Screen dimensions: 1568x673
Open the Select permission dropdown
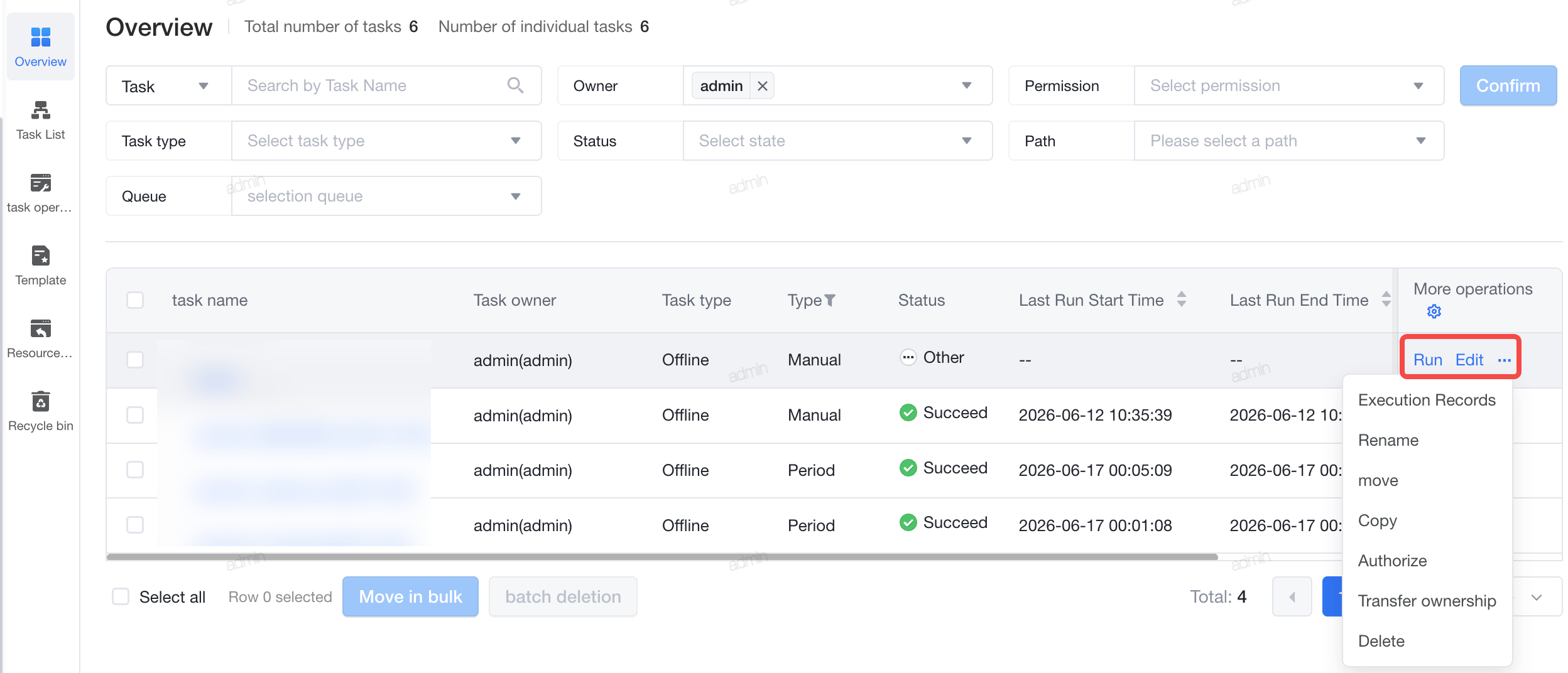(x=1288, y=85)
